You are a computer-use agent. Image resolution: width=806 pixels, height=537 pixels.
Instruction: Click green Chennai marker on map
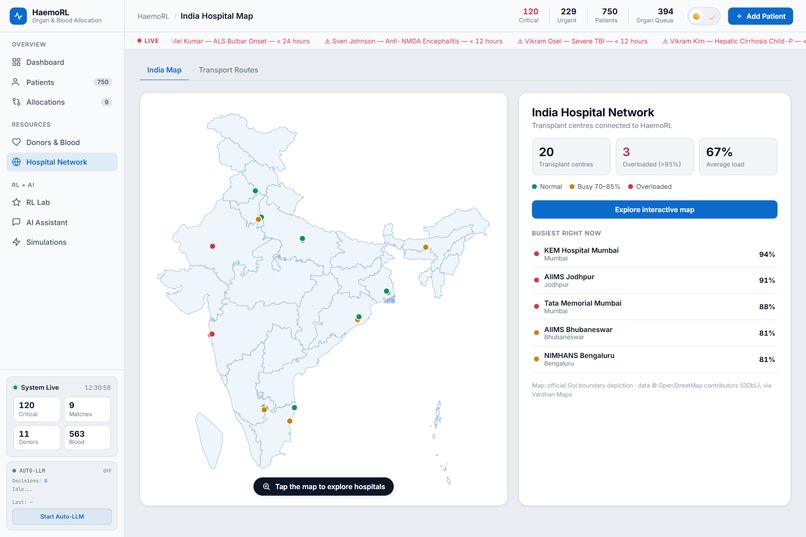[x=294, y=408]
